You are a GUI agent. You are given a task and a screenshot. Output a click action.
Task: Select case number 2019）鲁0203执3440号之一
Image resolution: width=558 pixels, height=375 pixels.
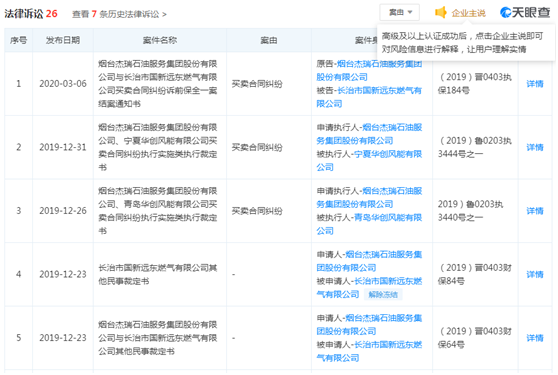470,211
